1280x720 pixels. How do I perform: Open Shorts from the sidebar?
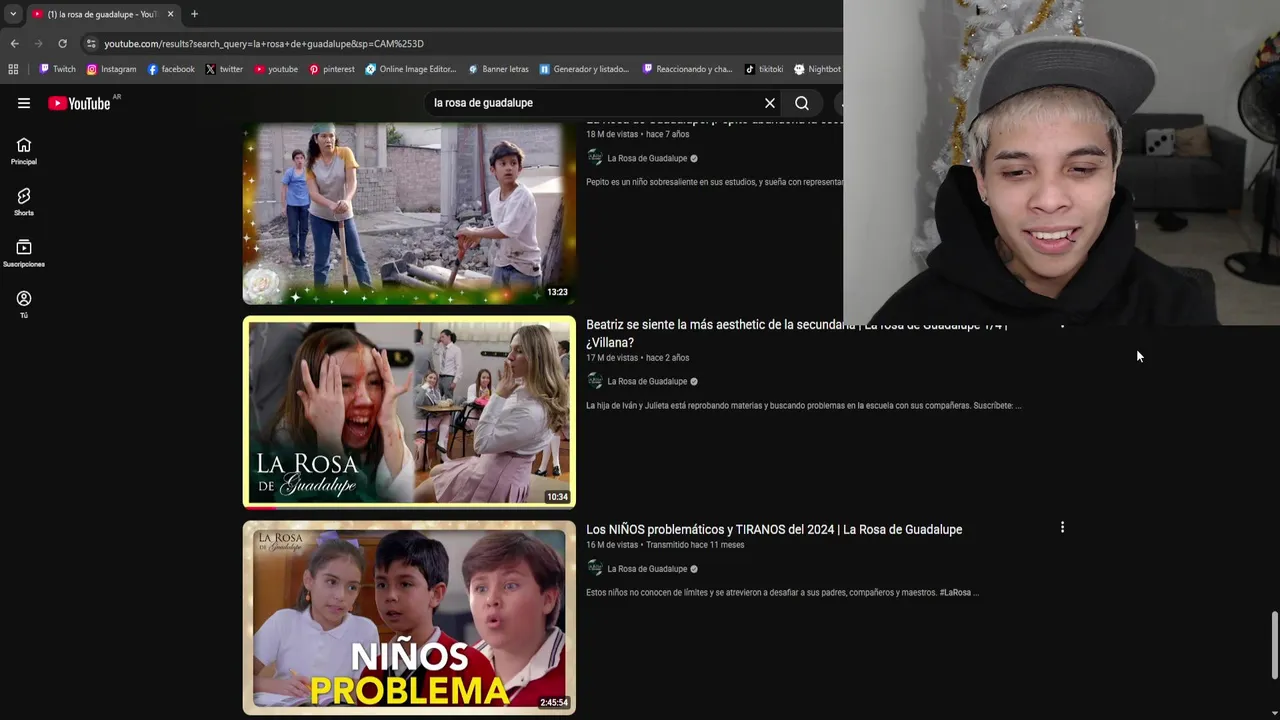pyautogui.click(x=24, y=202)
